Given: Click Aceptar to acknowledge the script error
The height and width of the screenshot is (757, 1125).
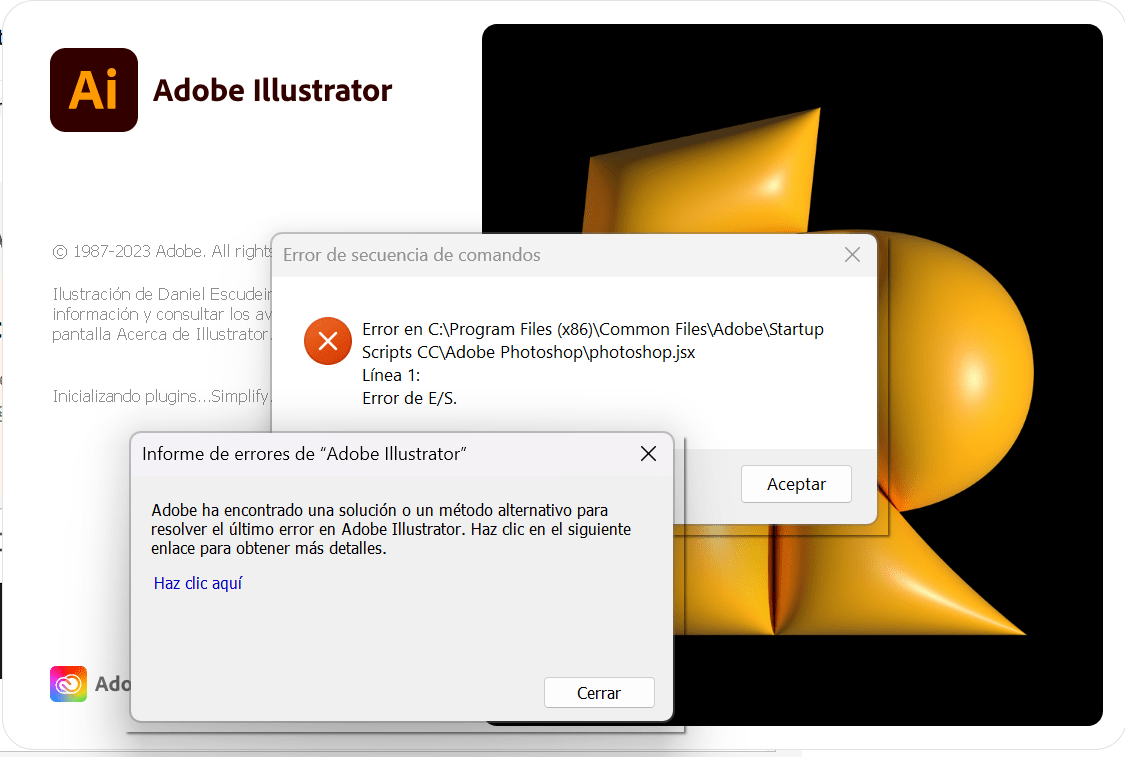Looking at the screenshot, I should point(796,483).
